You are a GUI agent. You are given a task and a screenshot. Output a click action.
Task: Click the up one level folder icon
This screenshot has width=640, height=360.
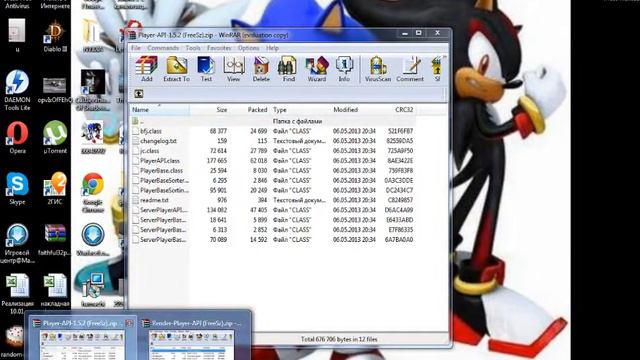pos(139,94)
